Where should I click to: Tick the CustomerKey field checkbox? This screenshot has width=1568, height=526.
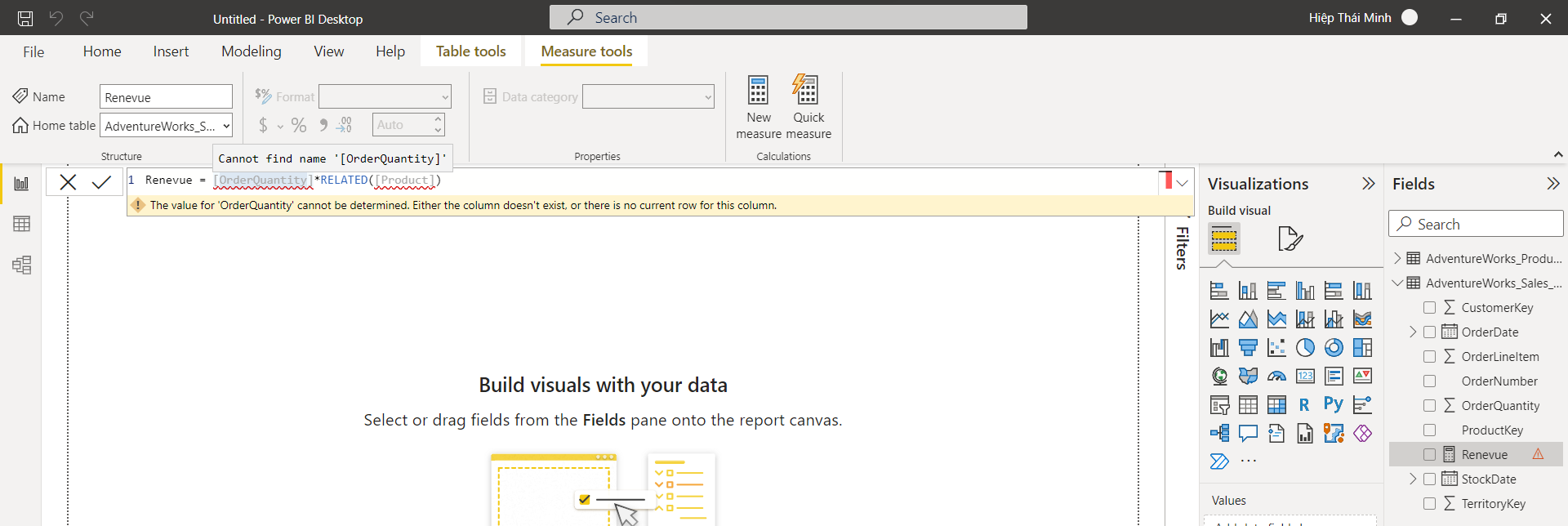1429,308
